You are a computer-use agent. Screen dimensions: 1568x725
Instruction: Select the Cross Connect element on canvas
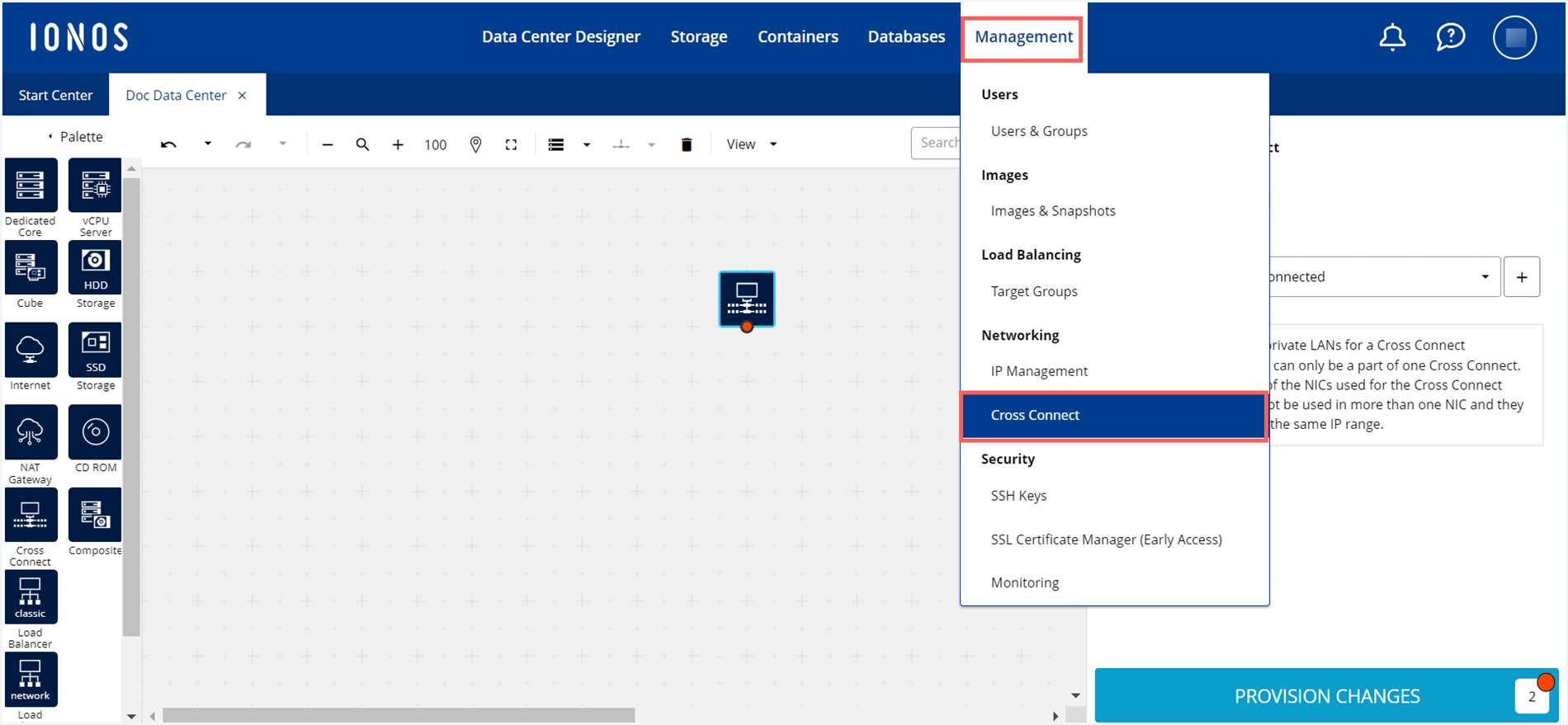(746, 299)
